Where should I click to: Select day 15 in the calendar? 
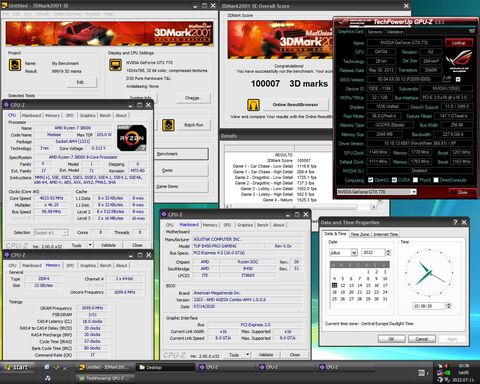pyautogui.click(x=368, y=285)
